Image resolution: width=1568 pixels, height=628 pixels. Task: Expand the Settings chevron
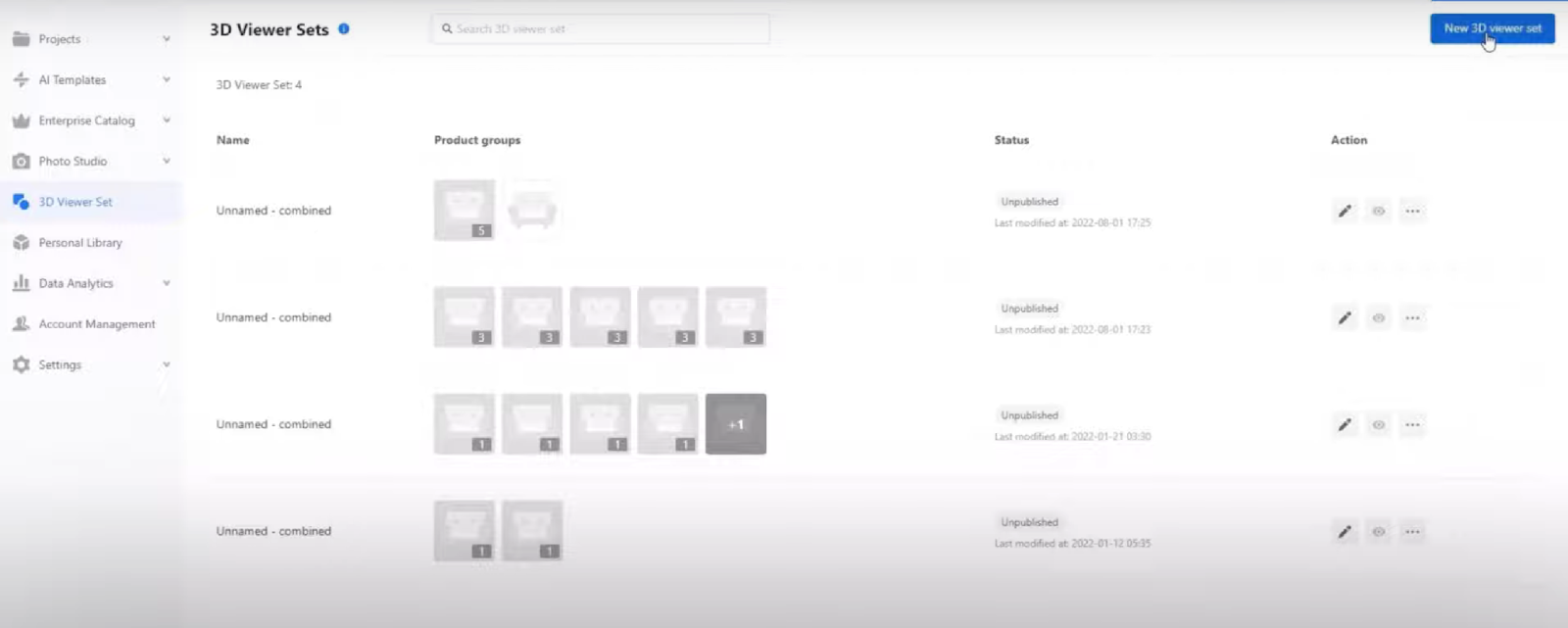click(x=167, y=364)
